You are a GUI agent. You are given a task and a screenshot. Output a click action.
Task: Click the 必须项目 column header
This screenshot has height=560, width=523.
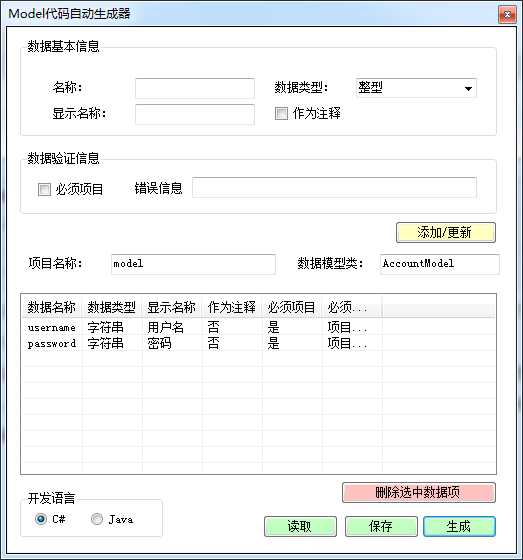coord(292,307)
